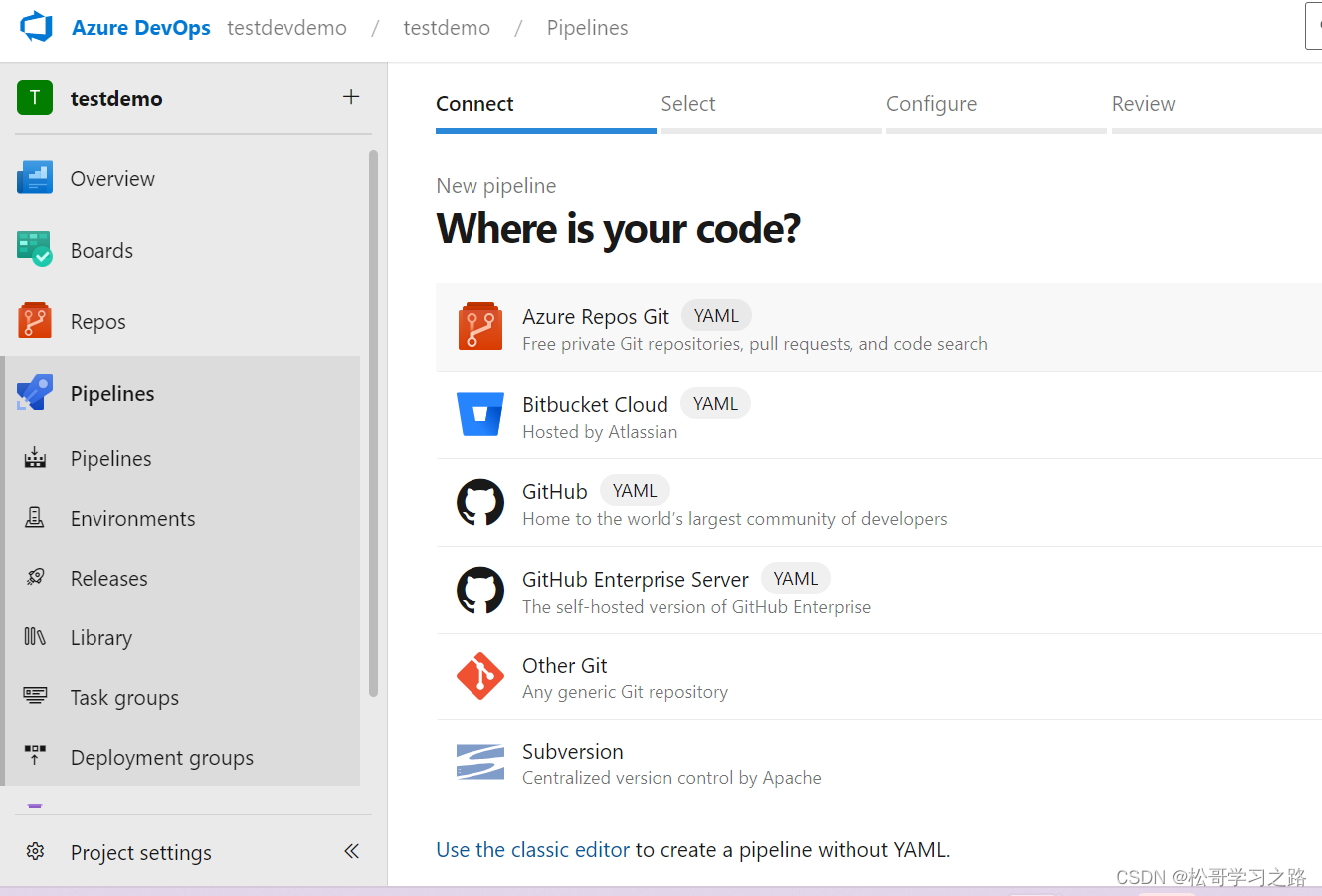Switch to the Select step tab
Viewport: 1322px width, 896px height.
coord(772,109)
